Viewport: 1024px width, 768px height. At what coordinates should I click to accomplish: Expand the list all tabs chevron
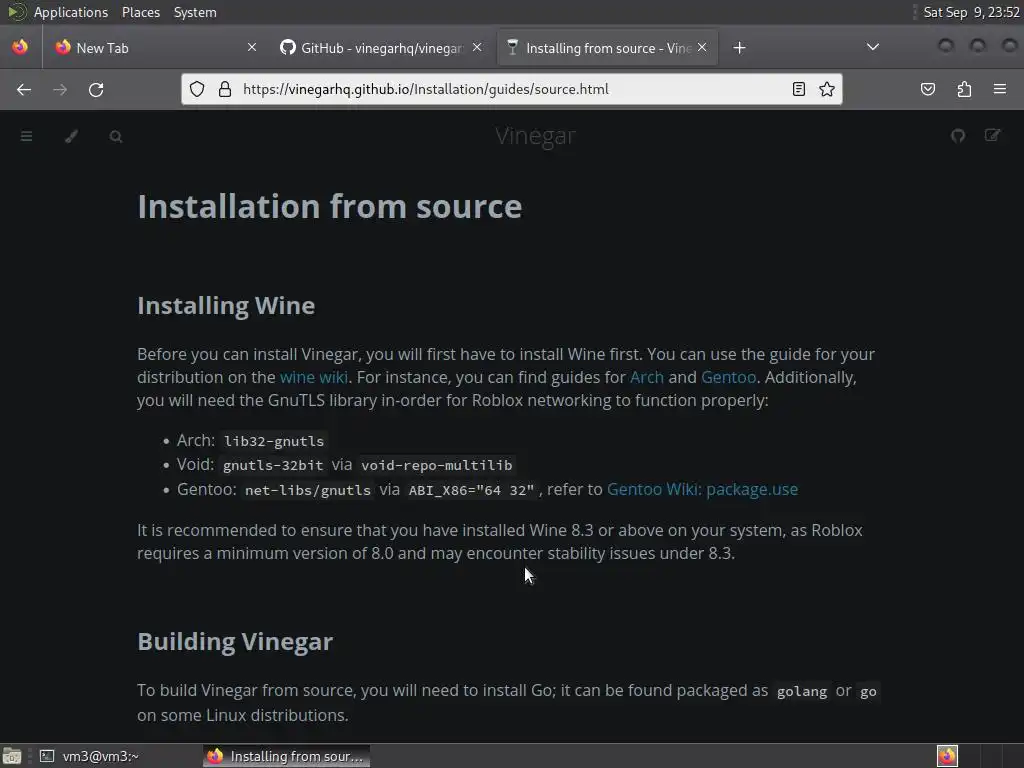[x=872, y=47]
